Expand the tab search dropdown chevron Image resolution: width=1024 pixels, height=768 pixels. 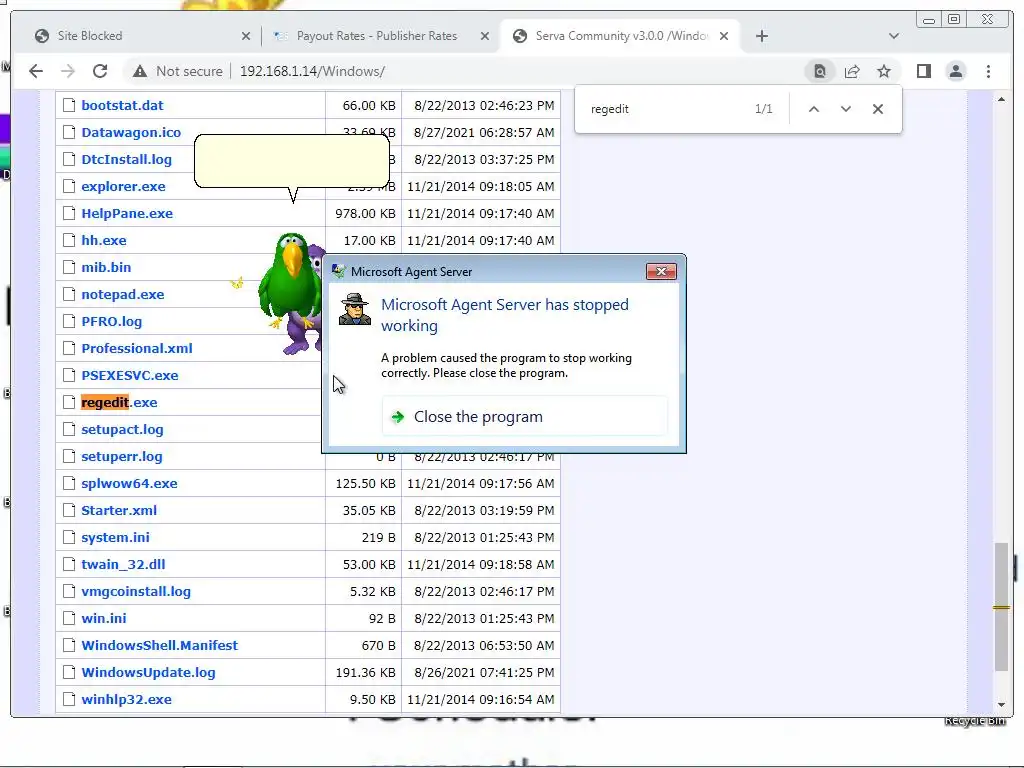click(x=894, y=36)
